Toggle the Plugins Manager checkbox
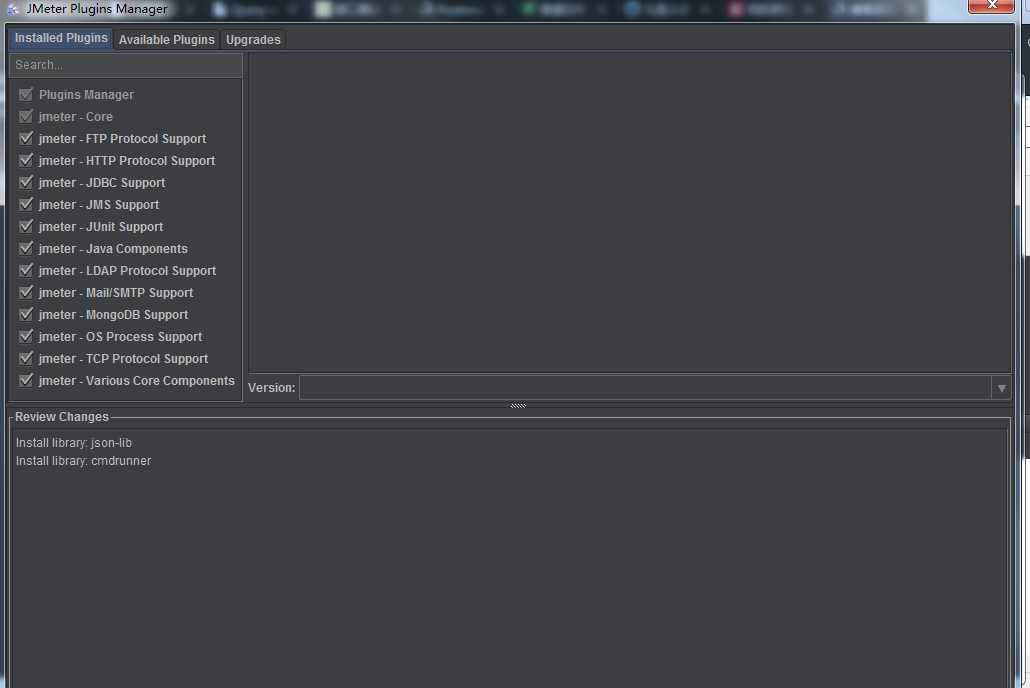The width and height of the screenshot is (1030, 688). point(26,94)
